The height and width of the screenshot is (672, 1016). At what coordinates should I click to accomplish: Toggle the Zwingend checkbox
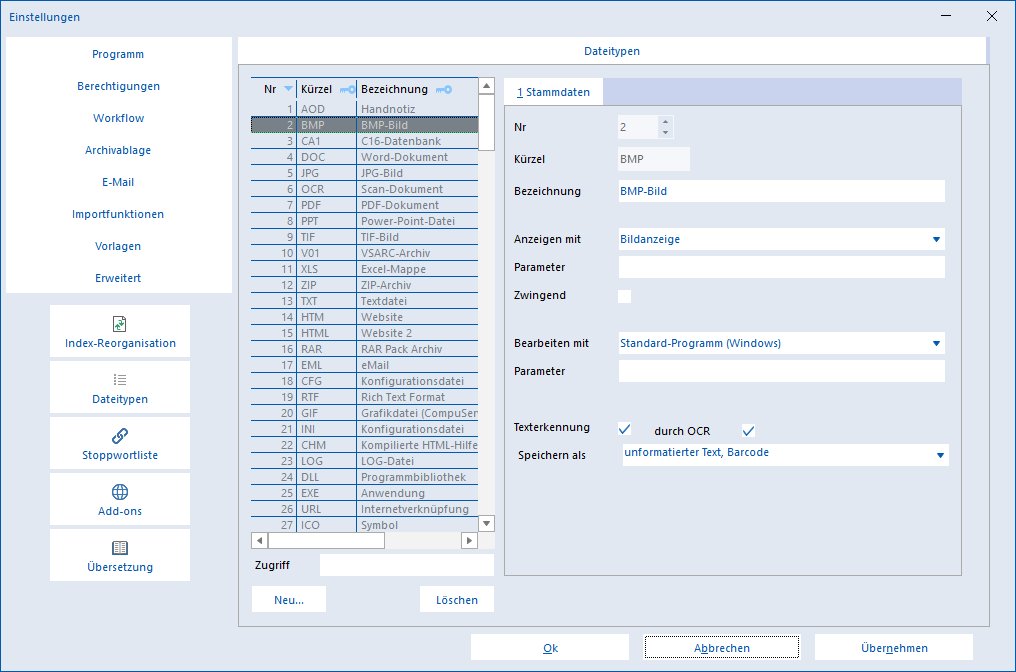[x=625, y=296]
